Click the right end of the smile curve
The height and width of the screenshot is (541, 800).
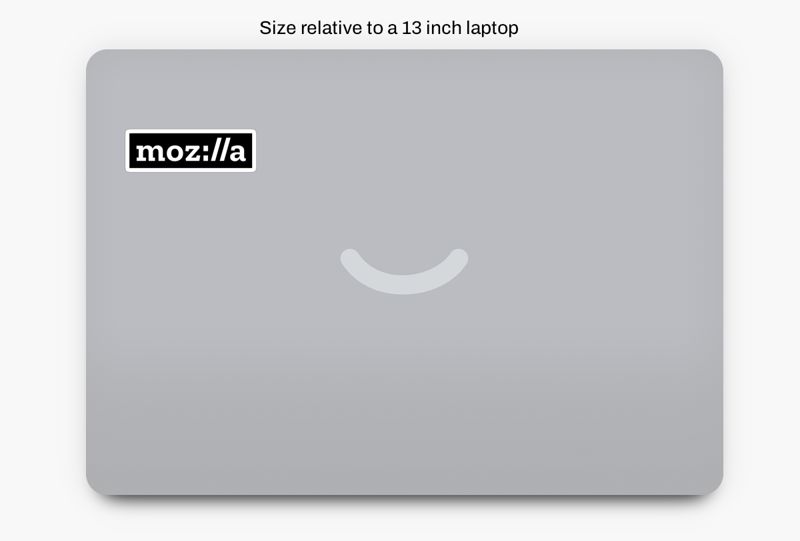click(459, 258)
